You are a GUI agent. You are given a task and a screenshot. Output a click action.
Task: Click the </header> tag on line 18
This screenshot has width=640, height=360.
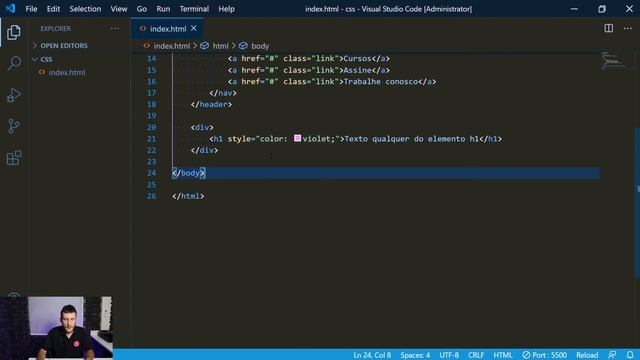coord(211,104)
